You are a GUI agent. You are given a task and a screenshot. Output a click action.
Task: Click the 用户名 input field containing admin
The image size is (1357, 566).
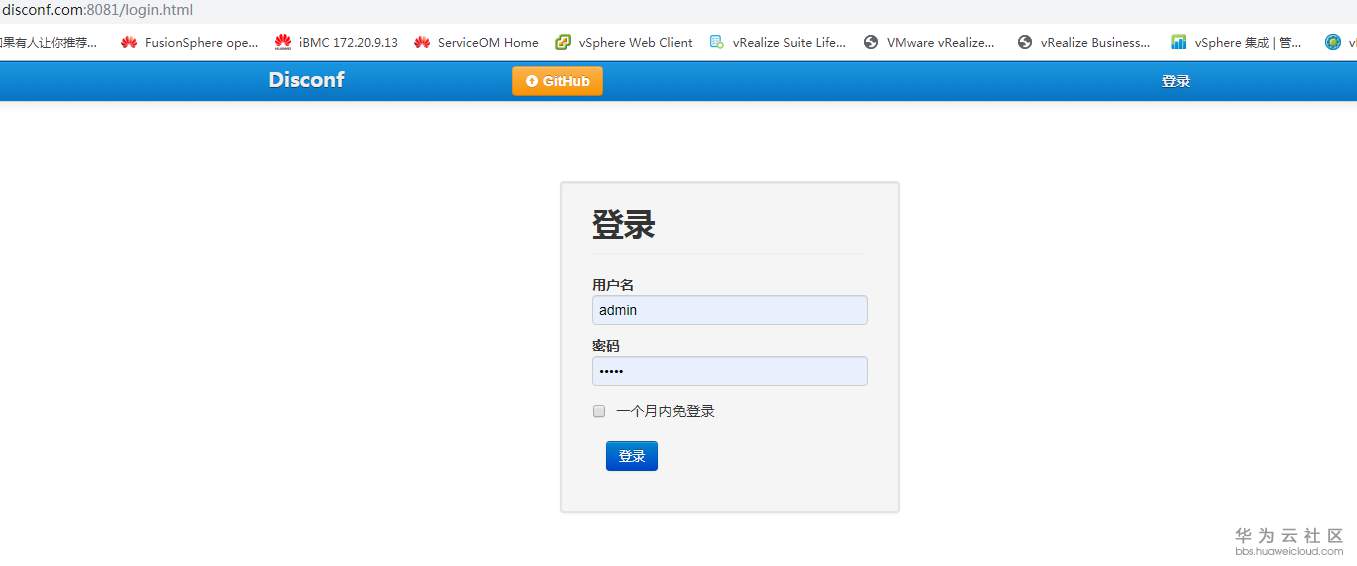click(730, 310)
